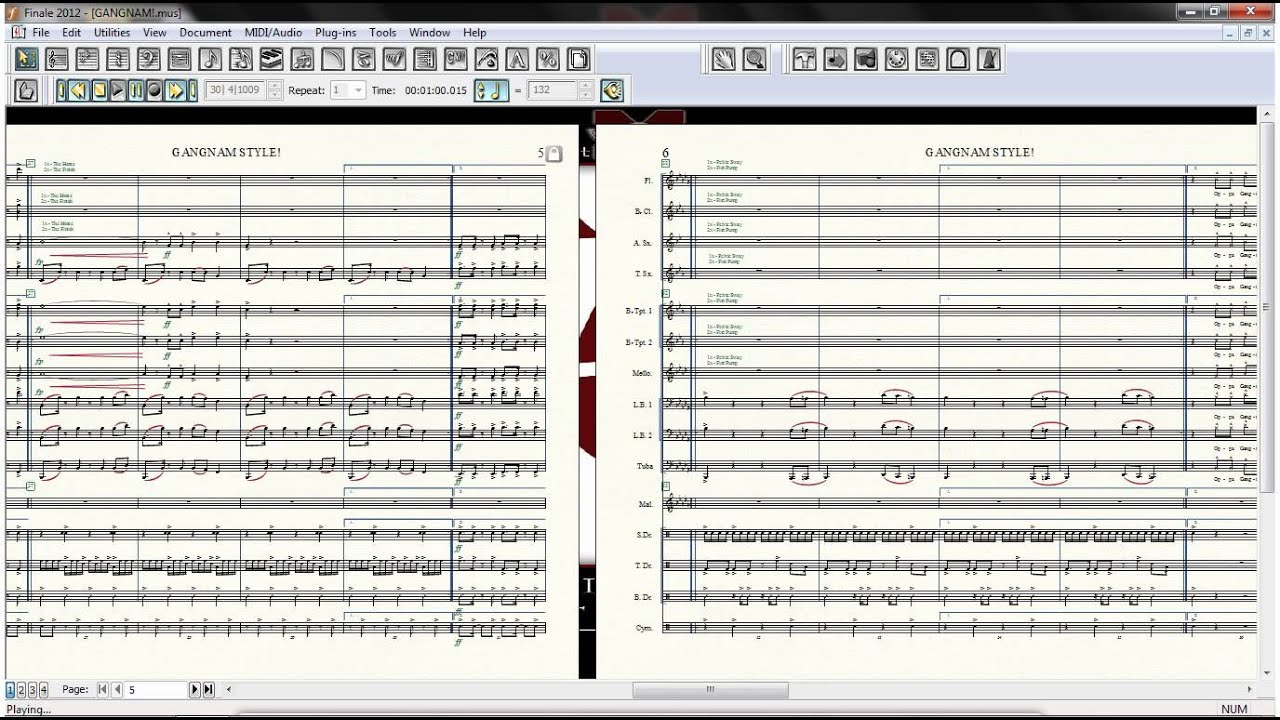Select the Page Layout tool
This screenshot has width=1280, height=720.
578,59
